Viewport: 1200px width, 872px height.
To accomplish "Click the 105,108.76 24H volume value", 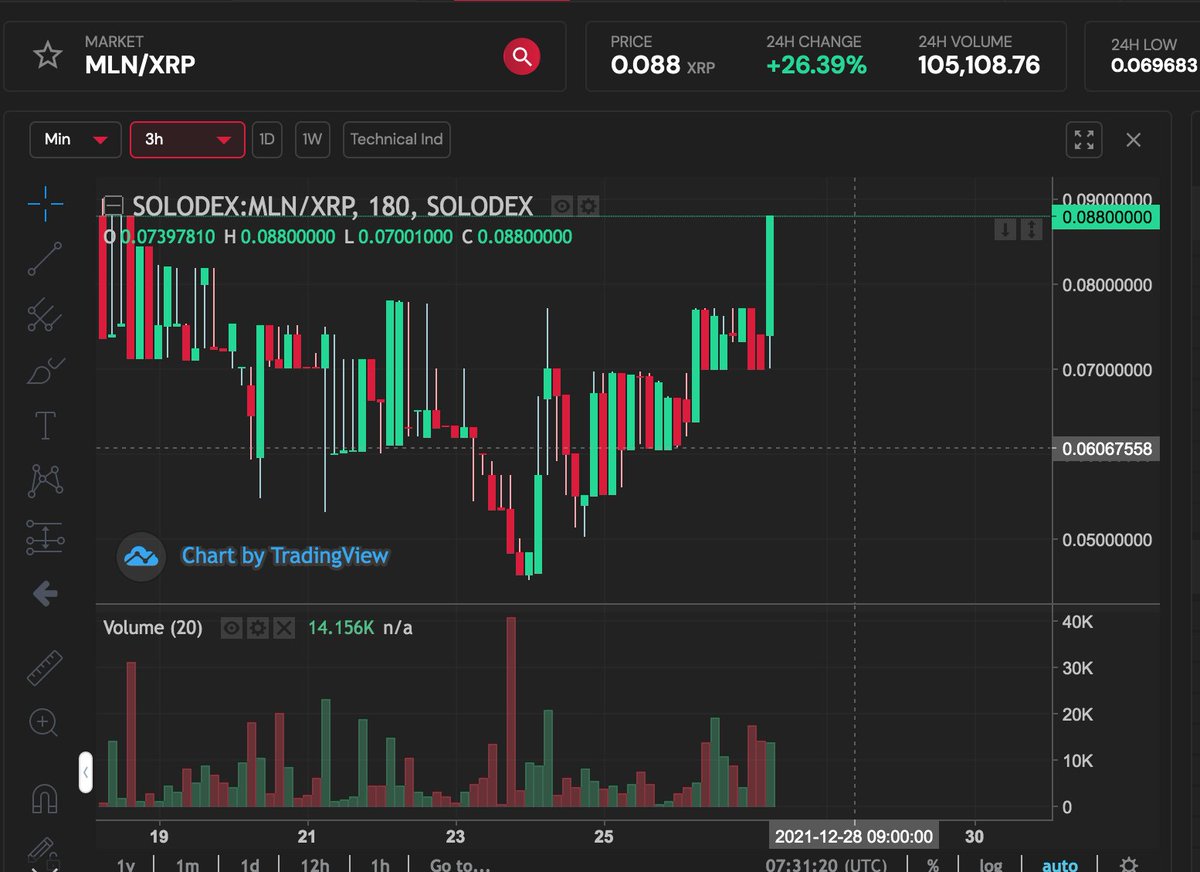I will (979, 65).
